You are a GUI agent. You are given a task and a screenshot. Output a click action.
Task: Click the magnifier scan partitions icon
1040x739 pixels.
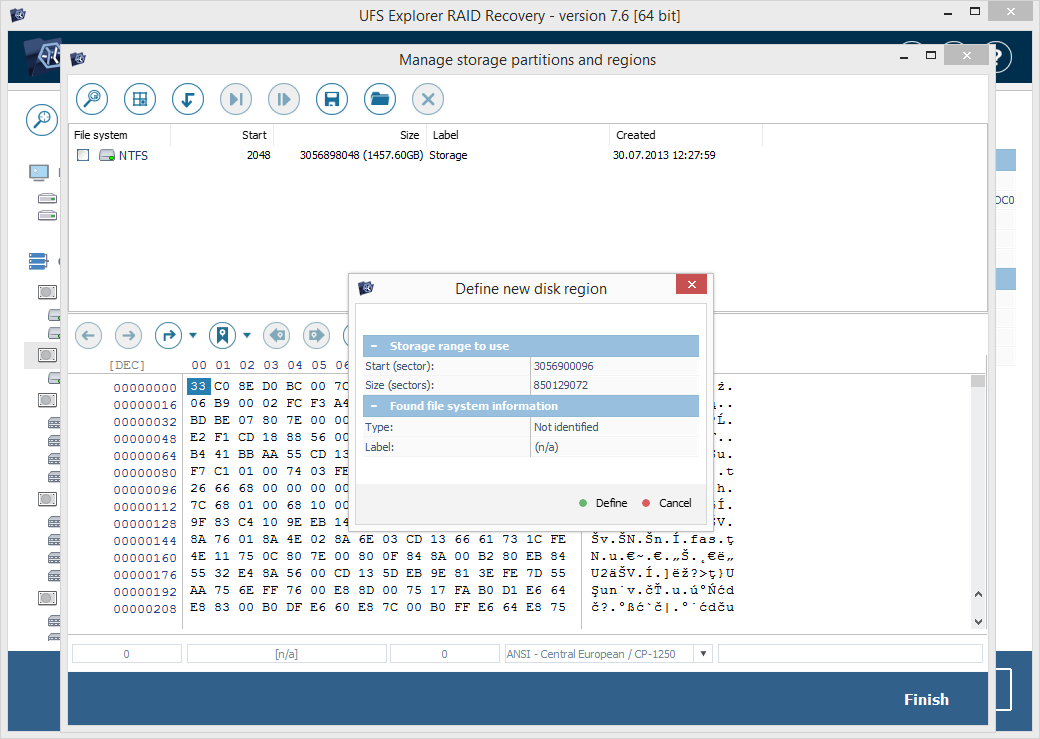coord(92,99)
